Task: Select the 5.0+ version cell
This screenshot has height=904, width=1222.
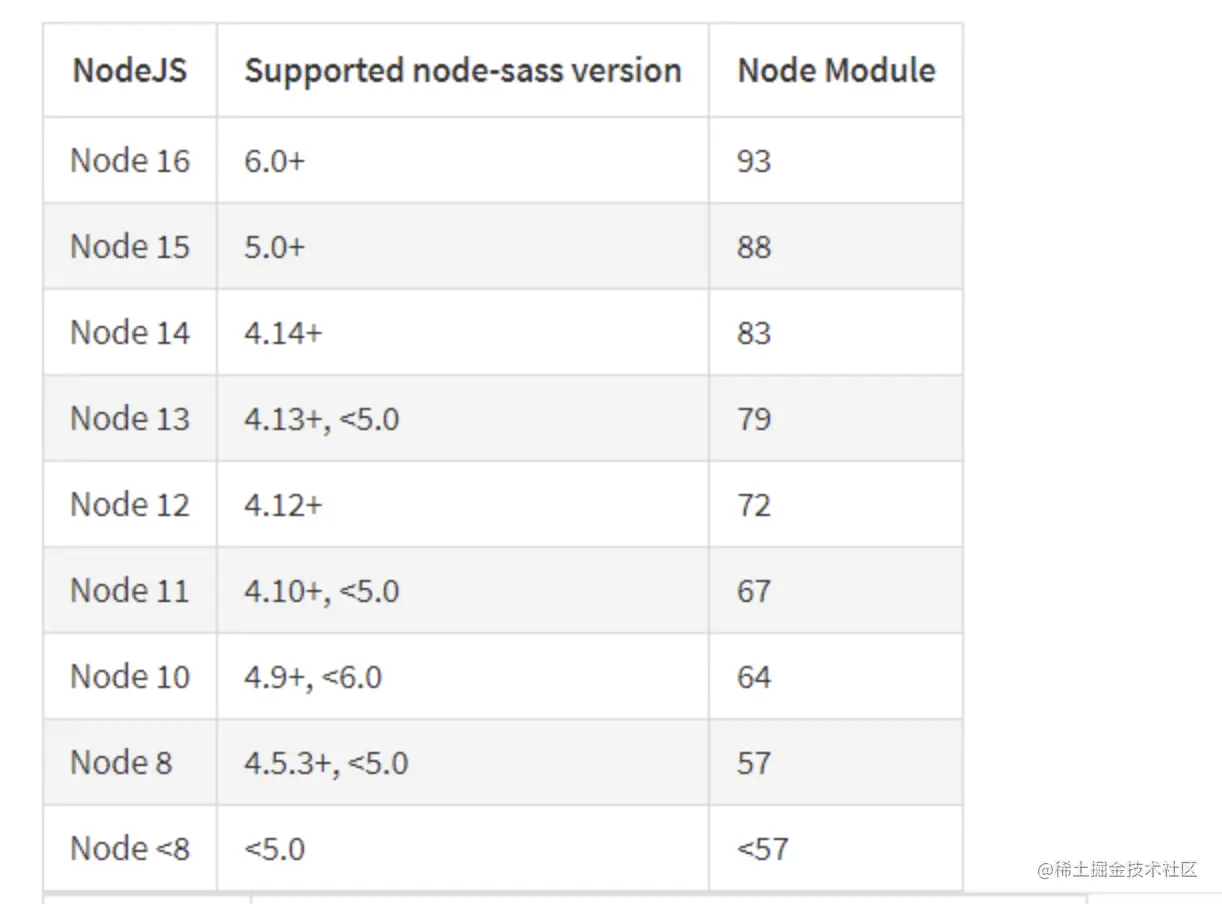Action: [275, 247]
